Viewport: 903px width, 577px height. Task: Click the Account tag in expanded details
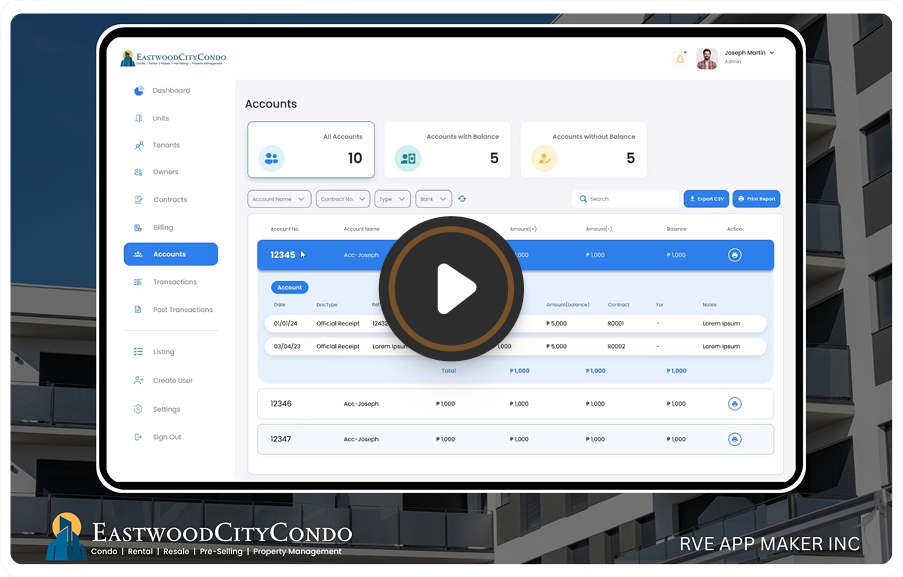(290, 287)
